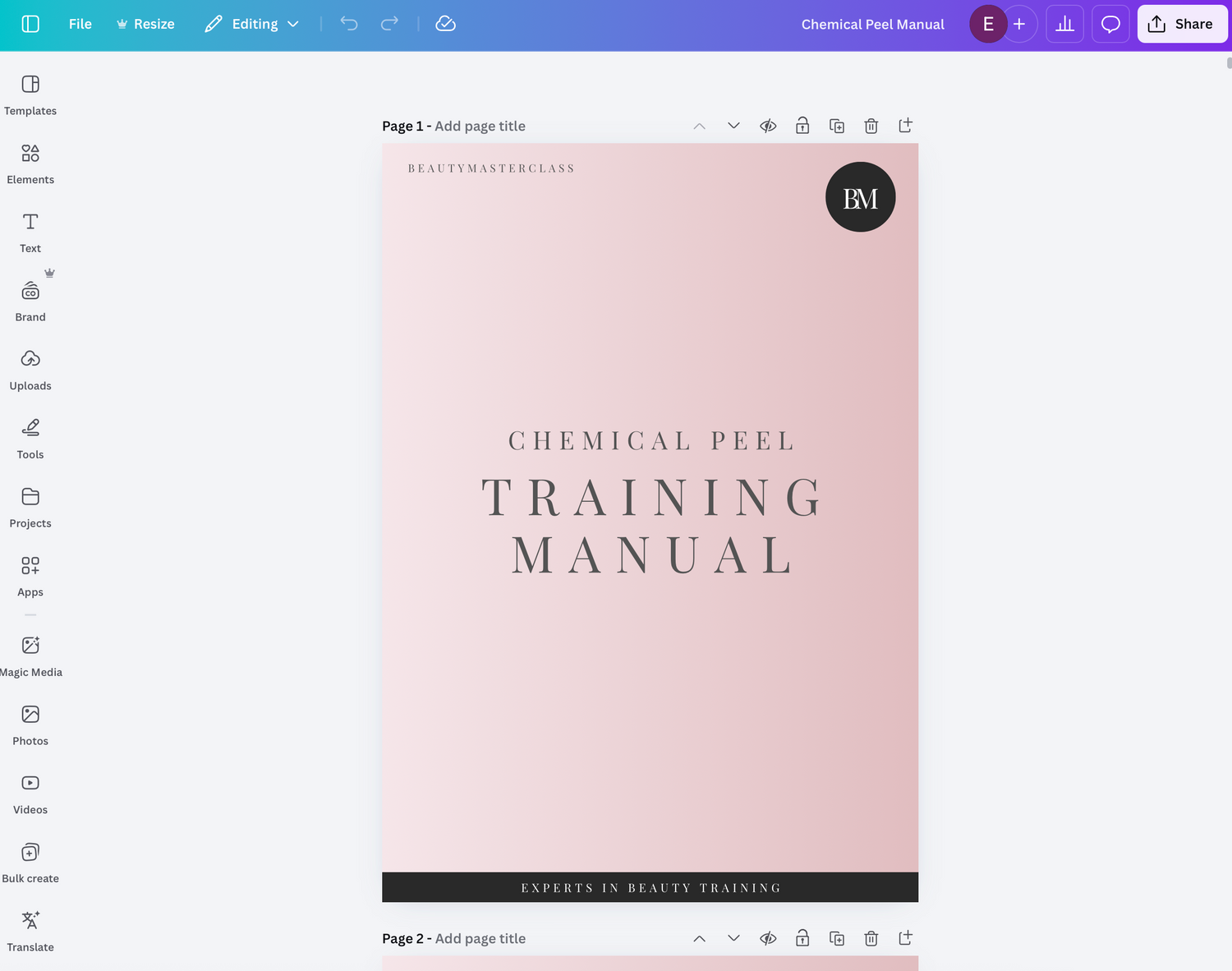
Task: Click the Share button
Action: (1181, 24)
